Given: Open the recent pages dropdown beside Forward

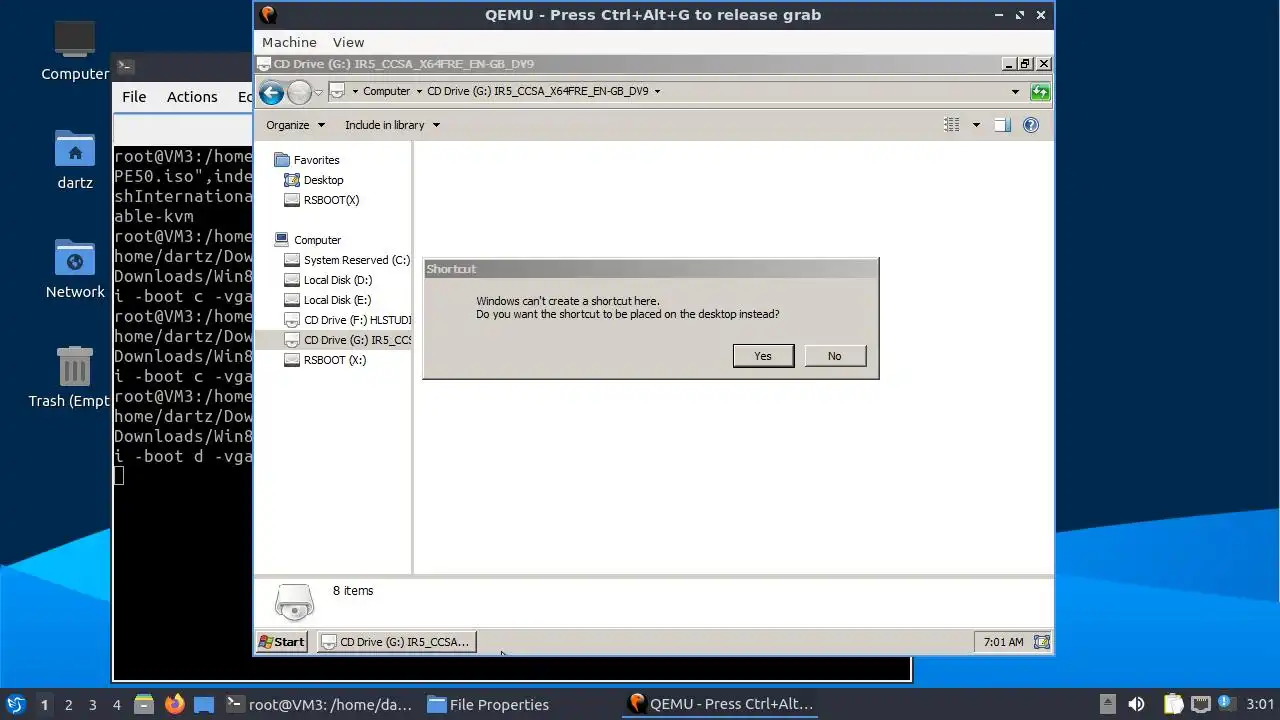Looking at the screenshot, I should coord(318,92).
